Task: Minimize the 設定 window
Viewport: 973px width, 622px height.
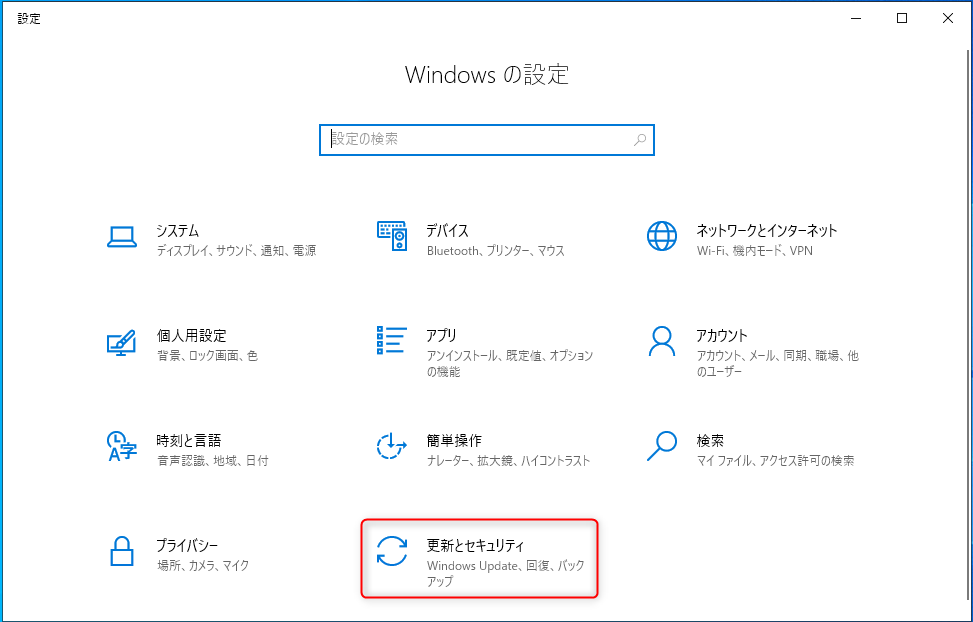Action: tap(855, 18)
